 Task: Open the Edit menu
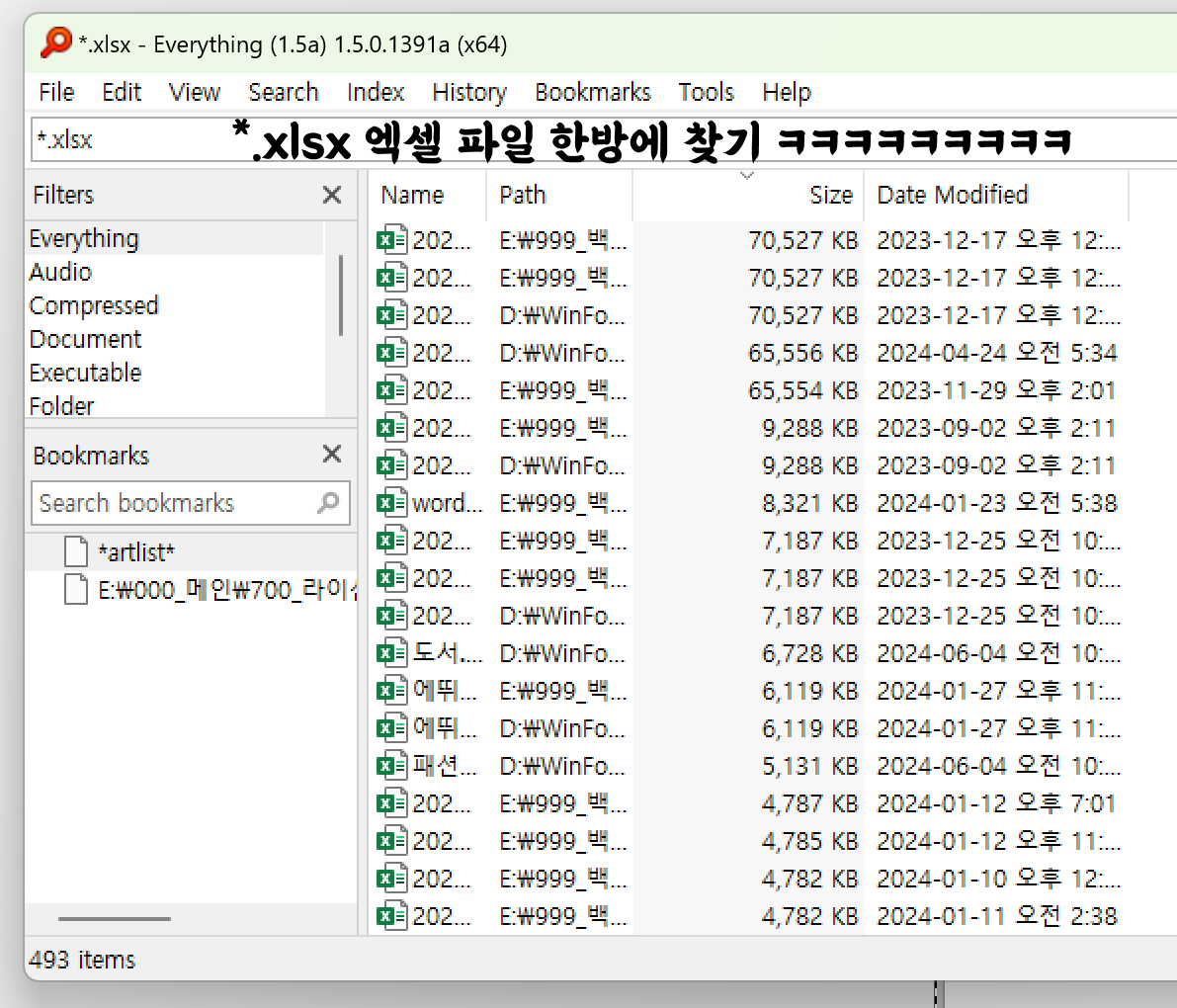click(122, 92)
